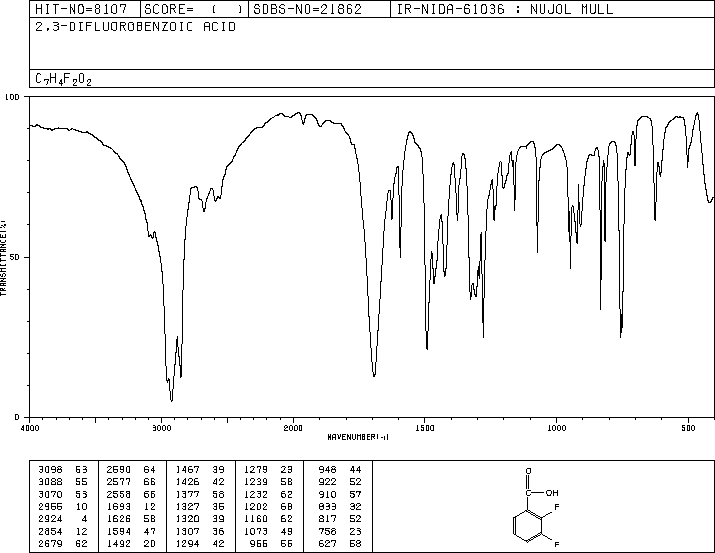The width and height of the screenshot is (715, 553).
Task: Select peak table entry 2577
Action: [131, 482]
